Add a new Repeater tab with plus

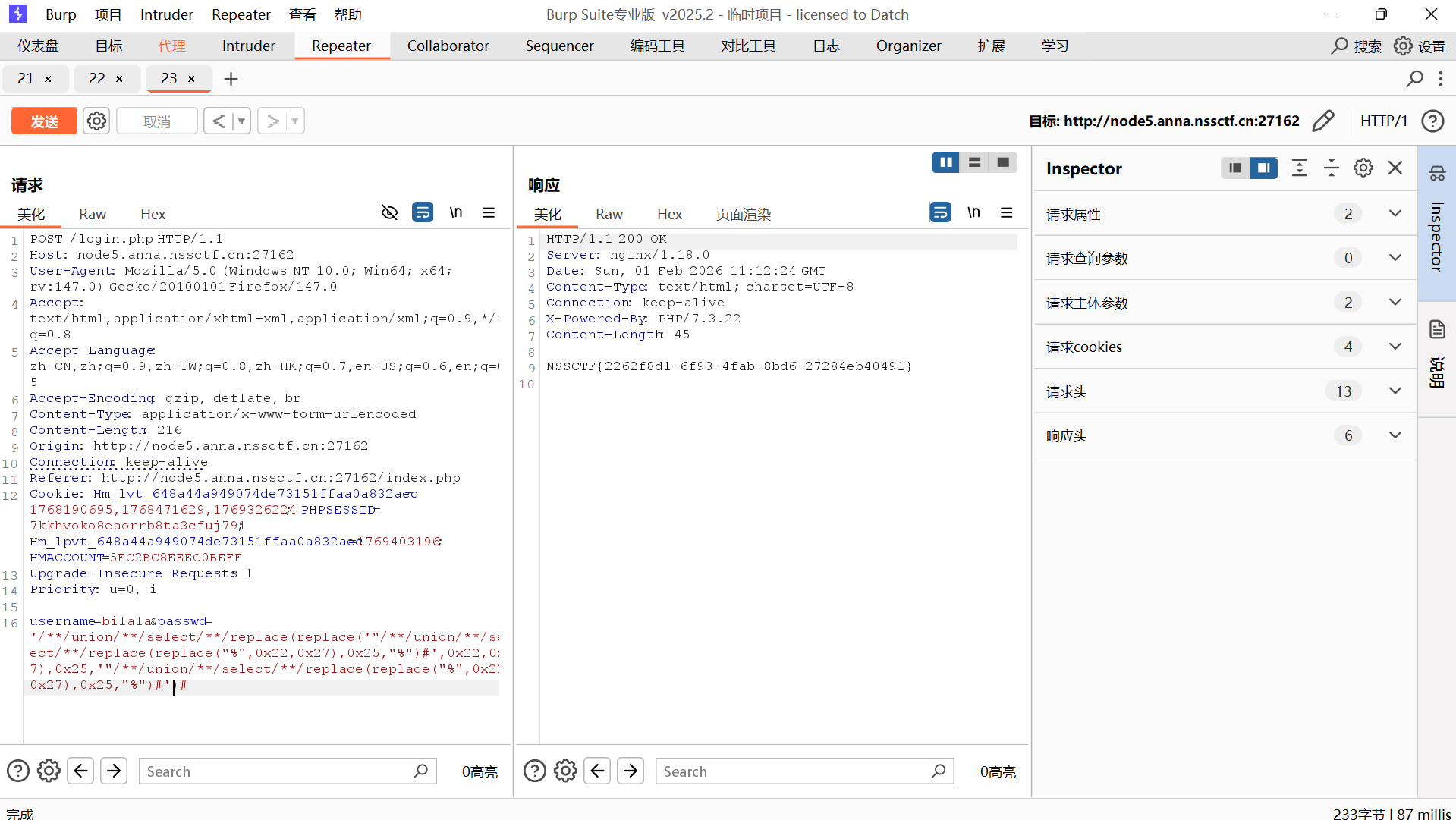pyautogui.click(x=231, y=79)
